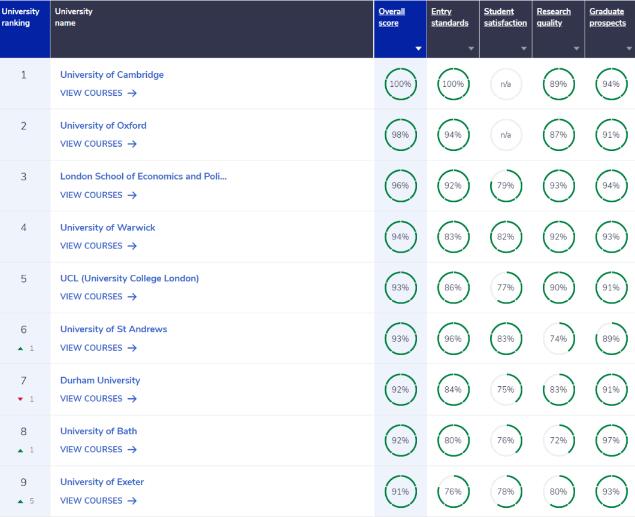Click St Andrews 96% entry standards ring
The height and width of the screenshot is (517, 635).
[453, 339]
